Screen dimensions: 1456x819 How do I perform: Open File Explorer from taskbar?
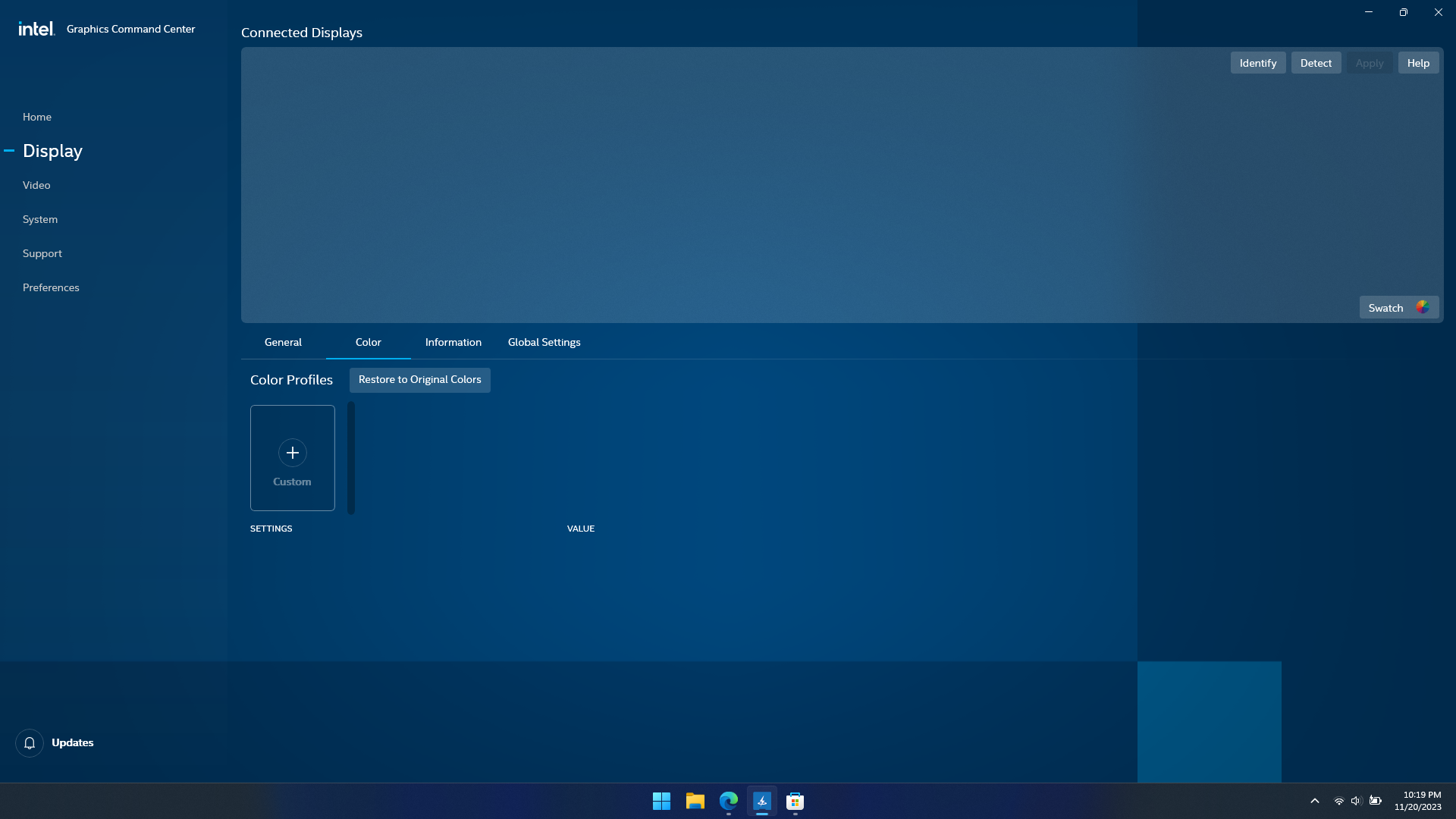pyautogui.click(x=695, y=801)
